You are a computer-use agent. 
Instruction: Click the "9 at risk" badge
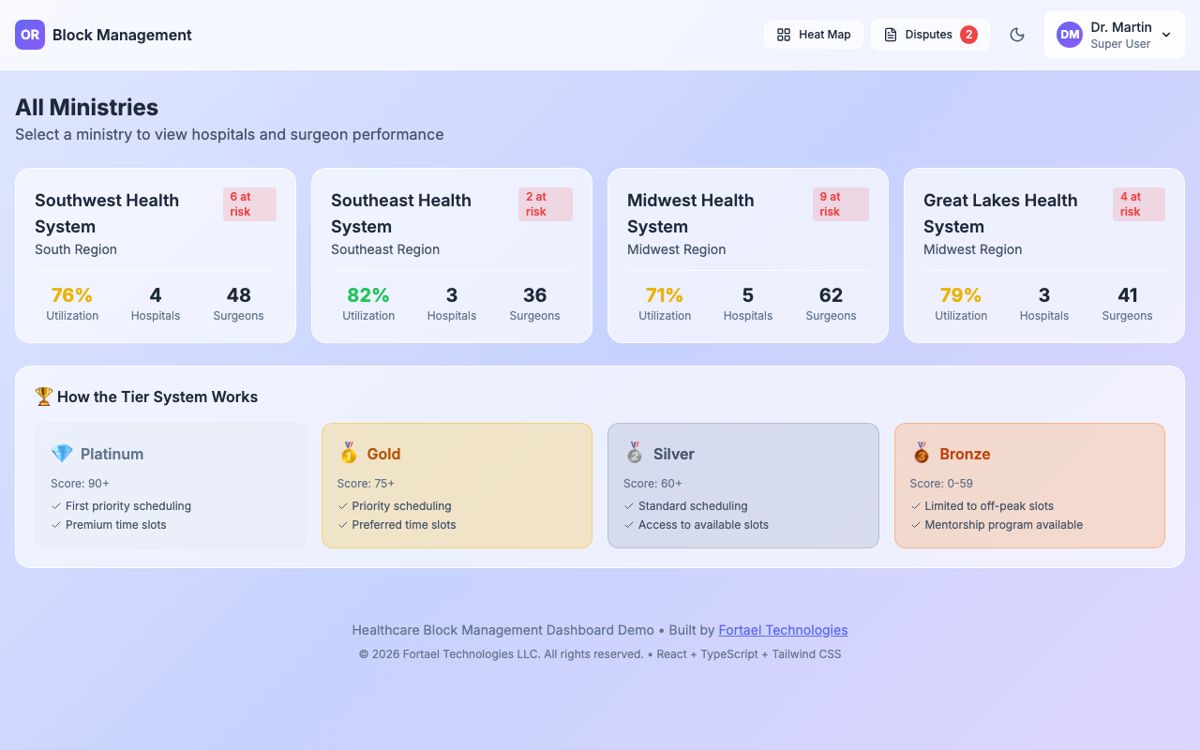(840, 204)
